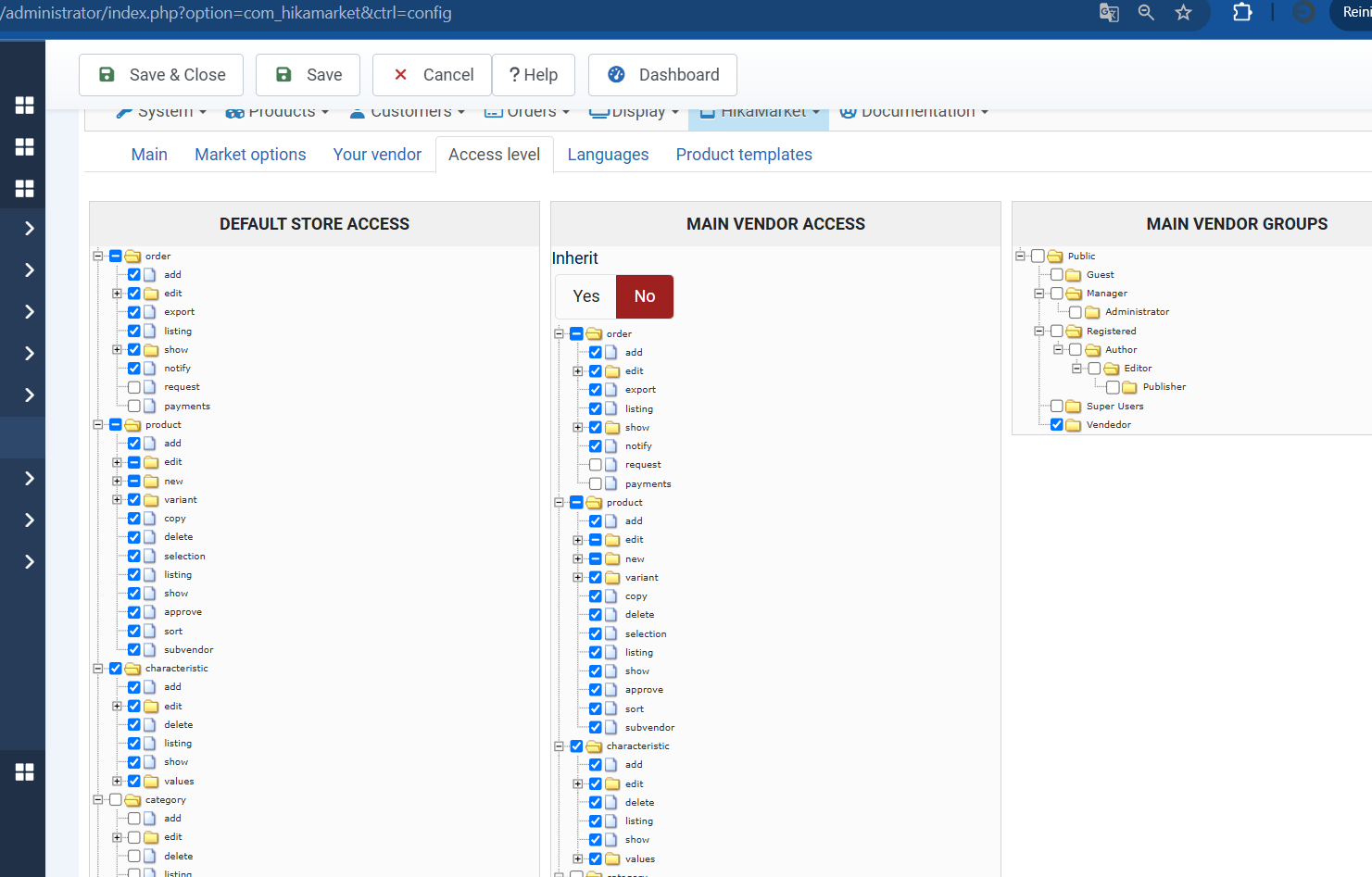Image resolution: width=1372 pixels, height=877 pixels.
Task: Click the Guest folder icon in Main Vendor Groups
Action: tap(1074, 275)
